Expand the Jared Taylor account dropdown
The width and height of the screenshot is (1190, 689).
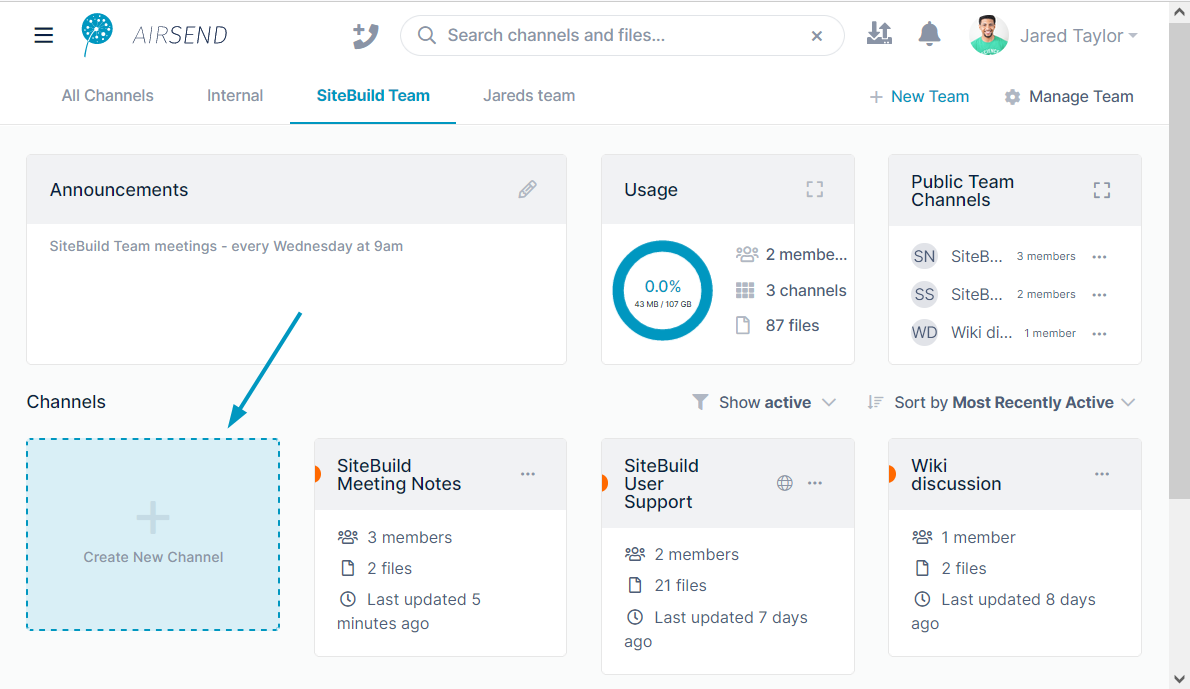tap(1078, 36)
